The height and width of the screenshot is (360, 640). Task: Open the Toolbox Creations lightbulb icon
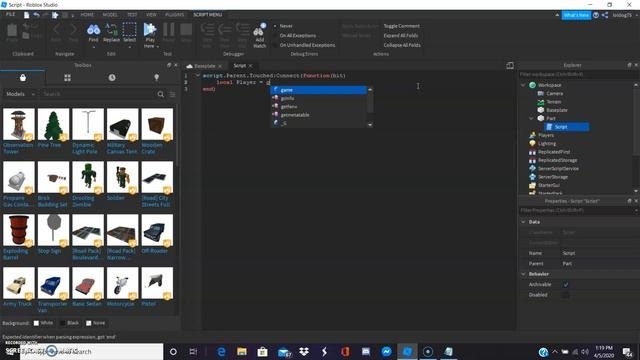(156, 78)
